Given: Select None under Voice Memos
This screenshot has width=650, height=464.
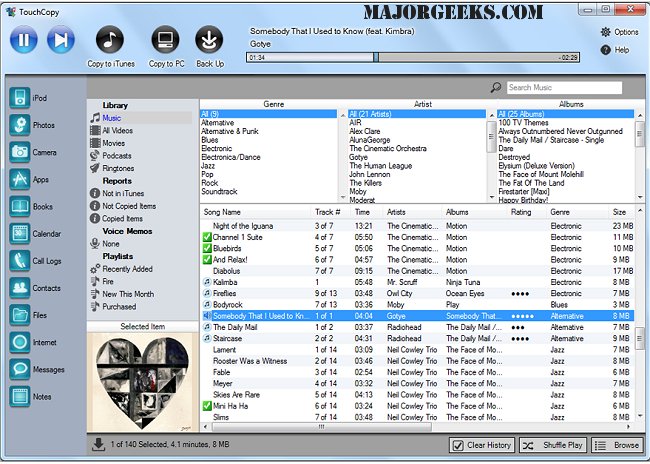Looking at the screenshot, I should click(x=111, y=244).
